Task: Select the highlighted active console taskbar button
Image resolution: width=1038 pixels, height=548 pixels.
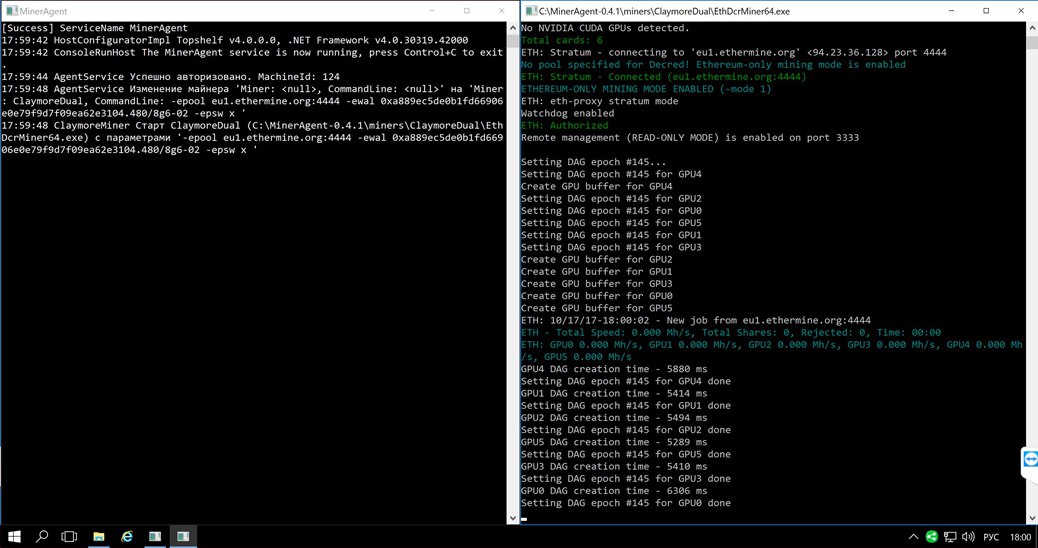Action: click(183, 536)
